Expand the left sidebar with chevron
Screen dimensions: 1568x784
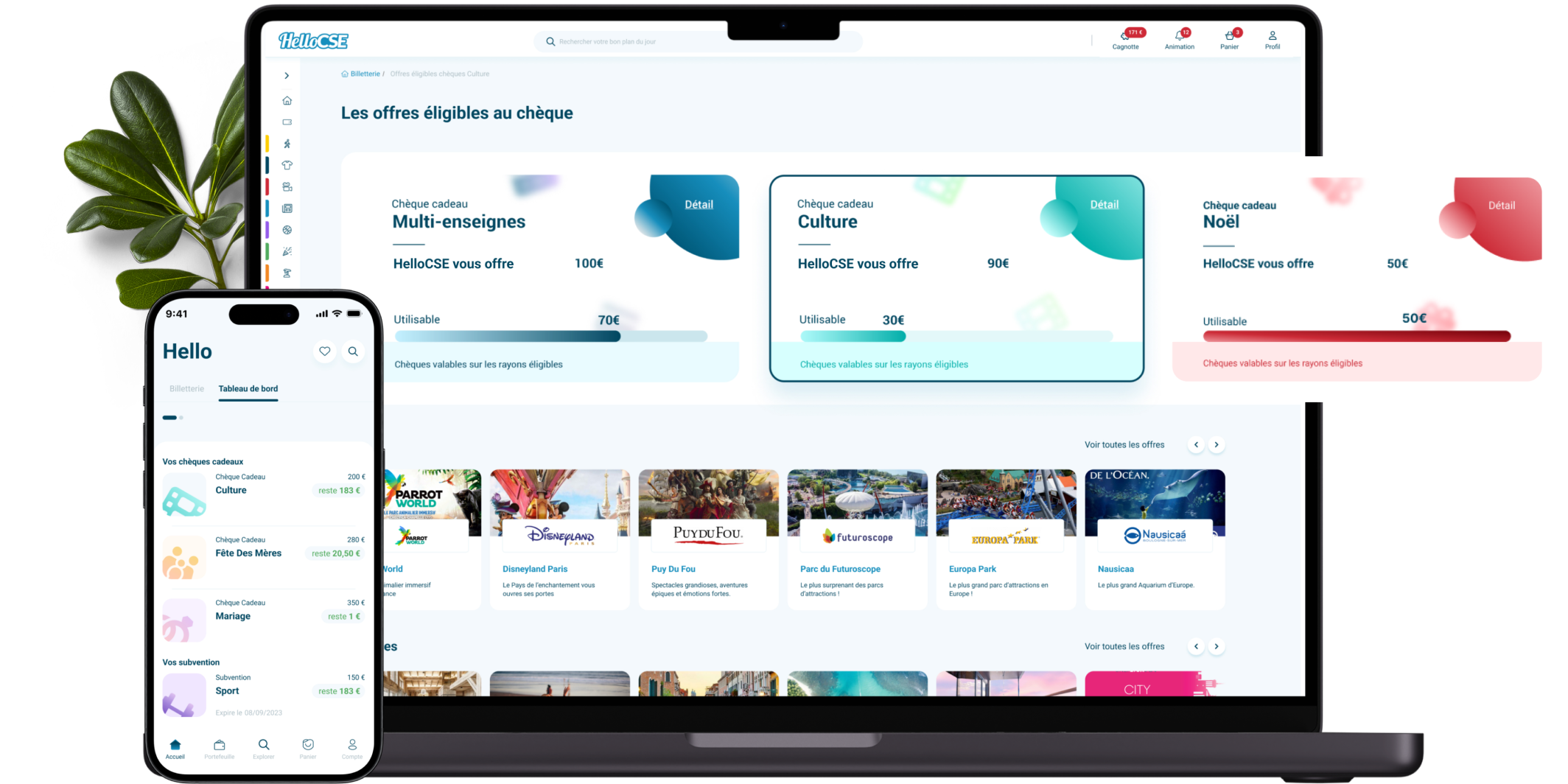click(287, 76)
